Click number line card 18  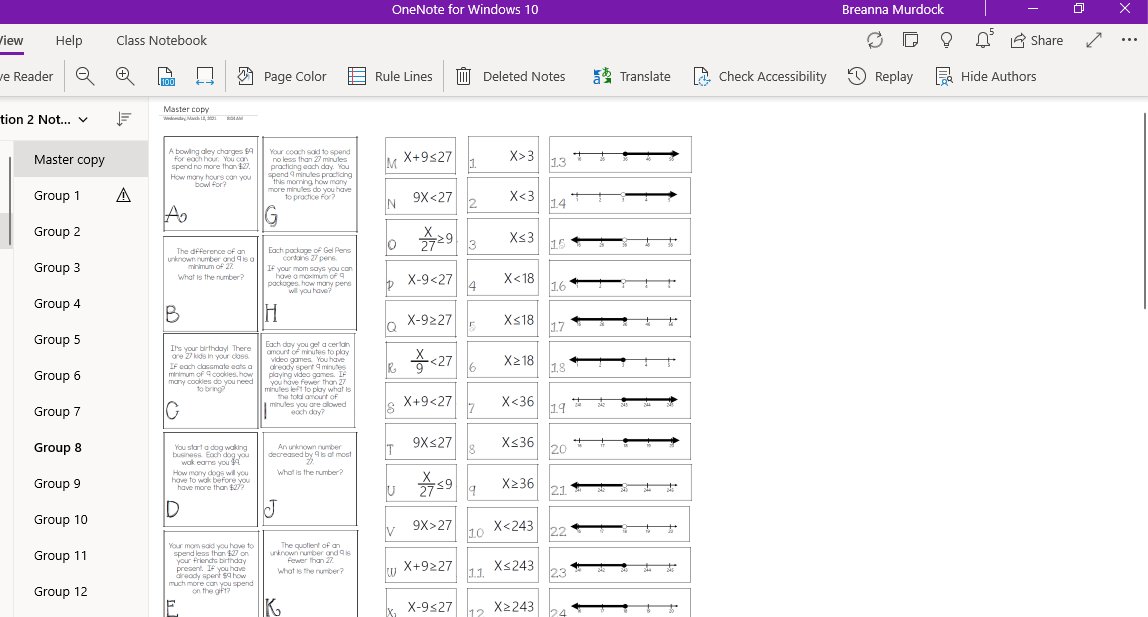(x=620, y=359)
